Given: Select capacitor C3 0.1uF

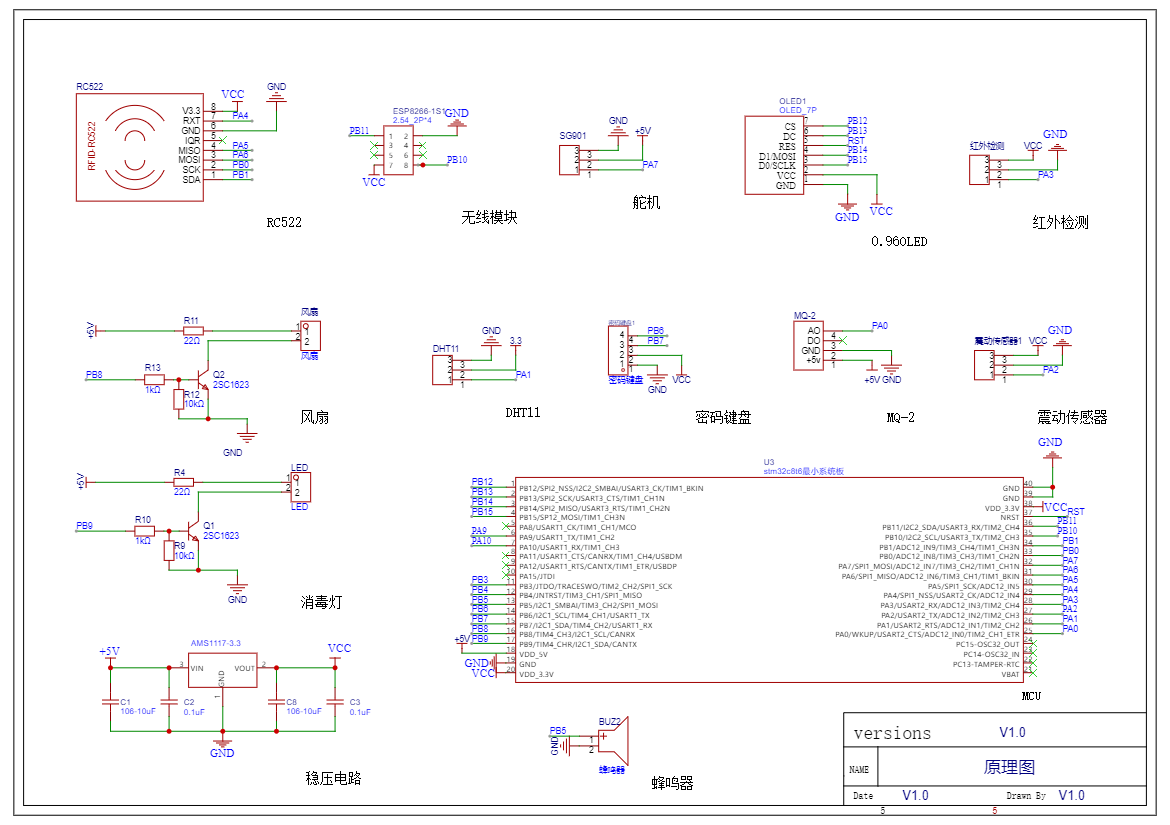Looking at the screenshot, I should coord(336,702).
